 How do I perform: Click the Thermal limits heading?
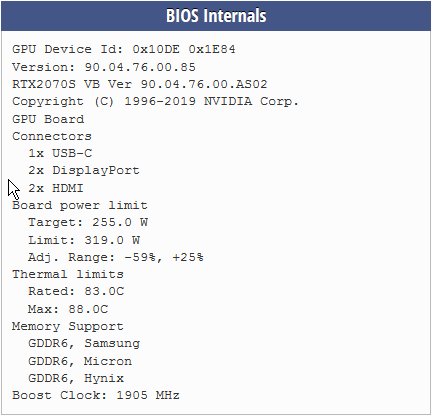(x=68, y=275)
